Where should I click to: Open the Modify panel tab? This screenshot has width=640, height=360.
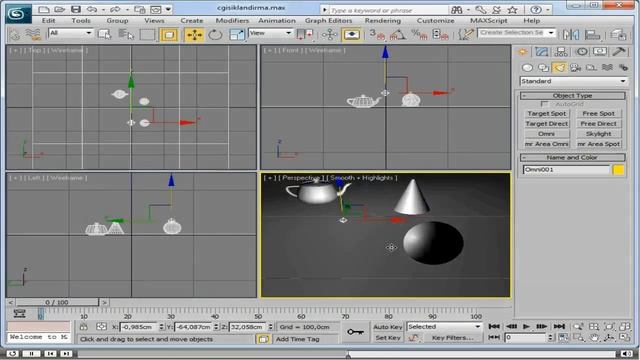tap(542, 51)
